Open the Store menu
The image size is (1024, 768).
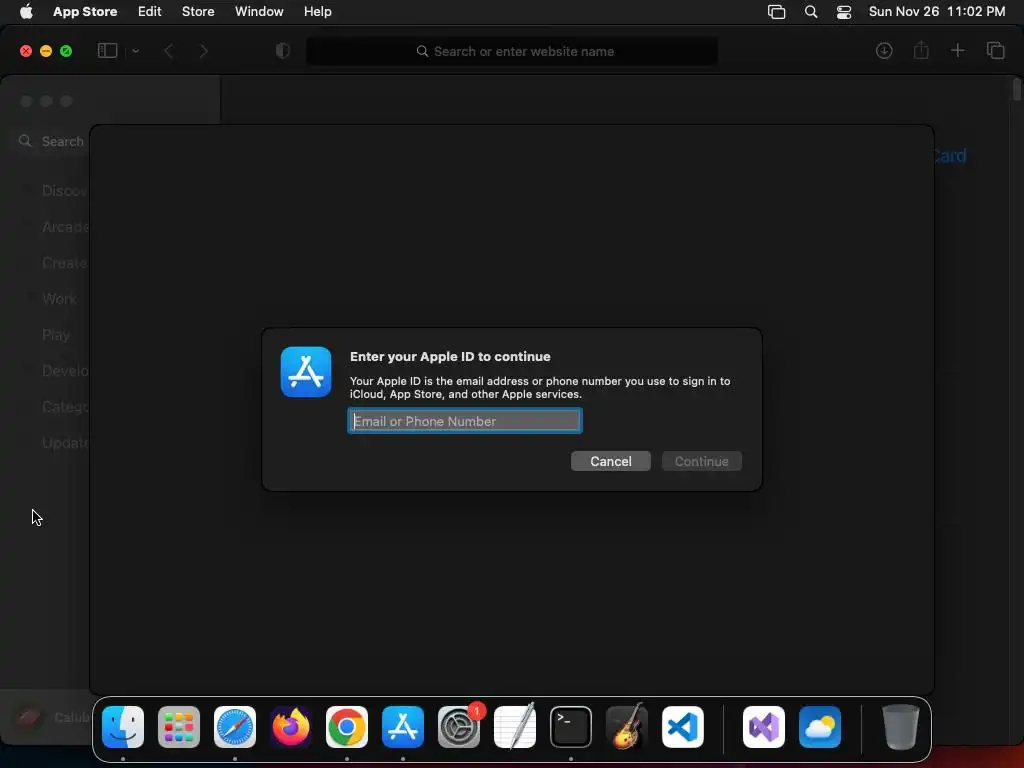[x=198, y=12]
